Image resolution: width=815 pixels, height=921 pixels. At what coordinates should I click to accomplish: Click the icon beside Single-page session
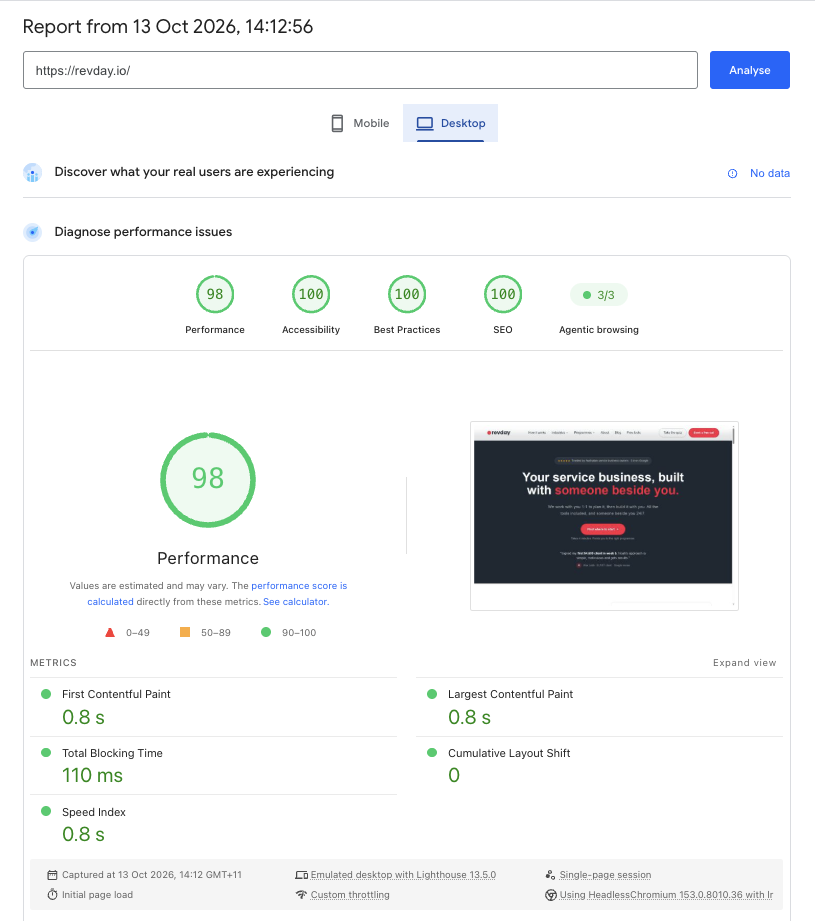pos(550,875)
